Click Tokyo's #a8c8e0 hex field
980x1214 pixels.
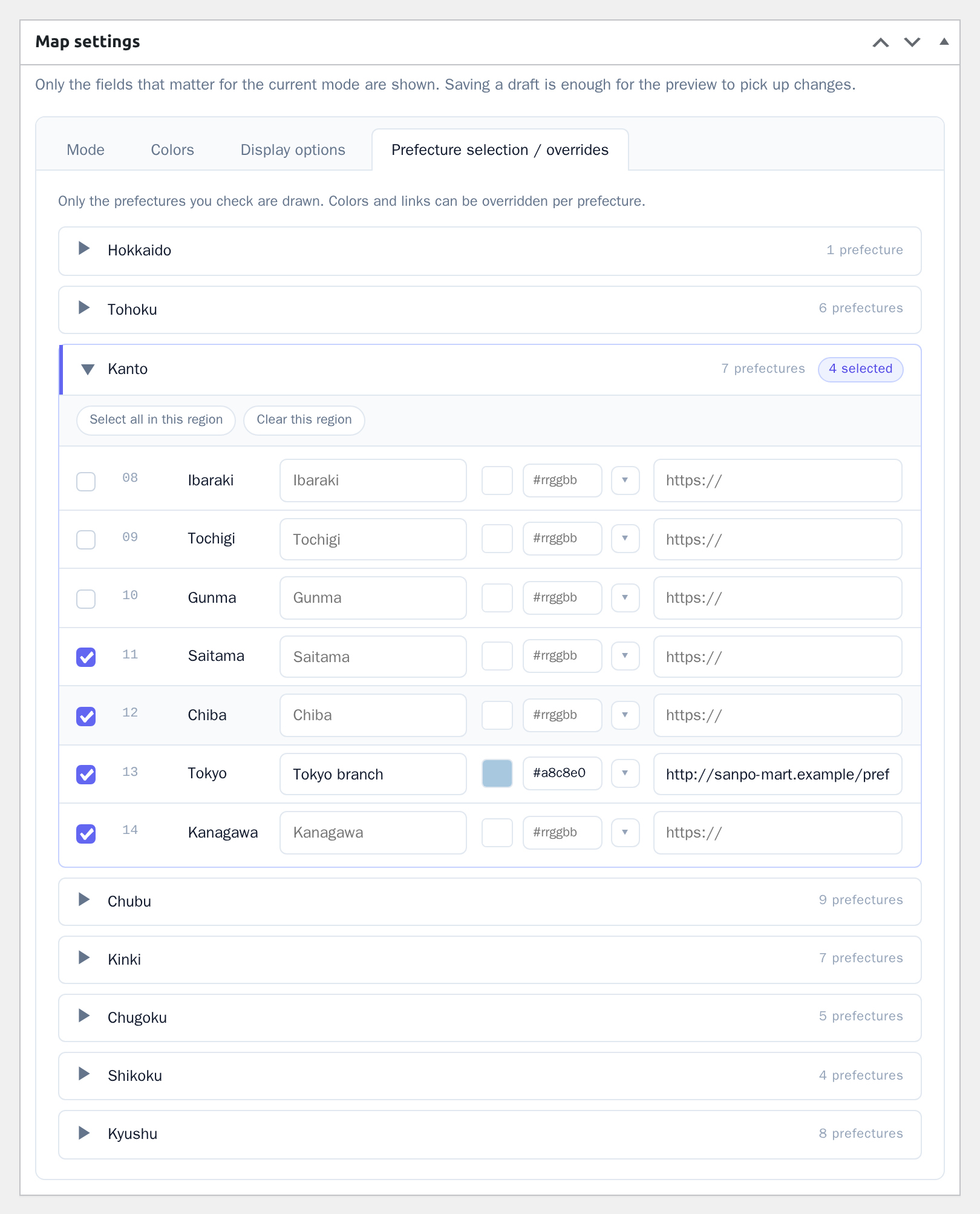pyautogui.click(x=563, y=773)
